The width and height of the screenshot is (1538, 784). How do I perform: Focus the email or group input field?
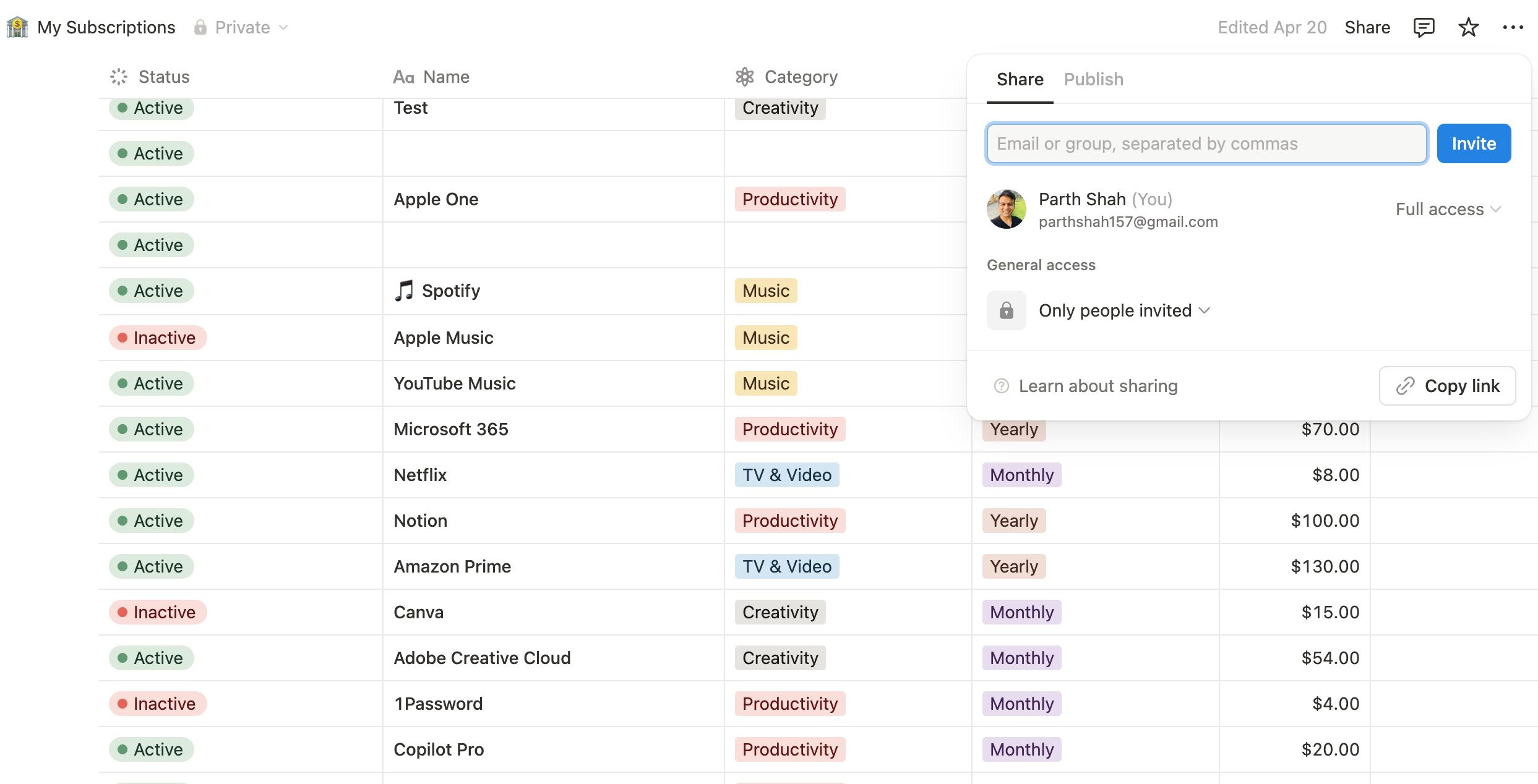click(x=1206, y=143)
